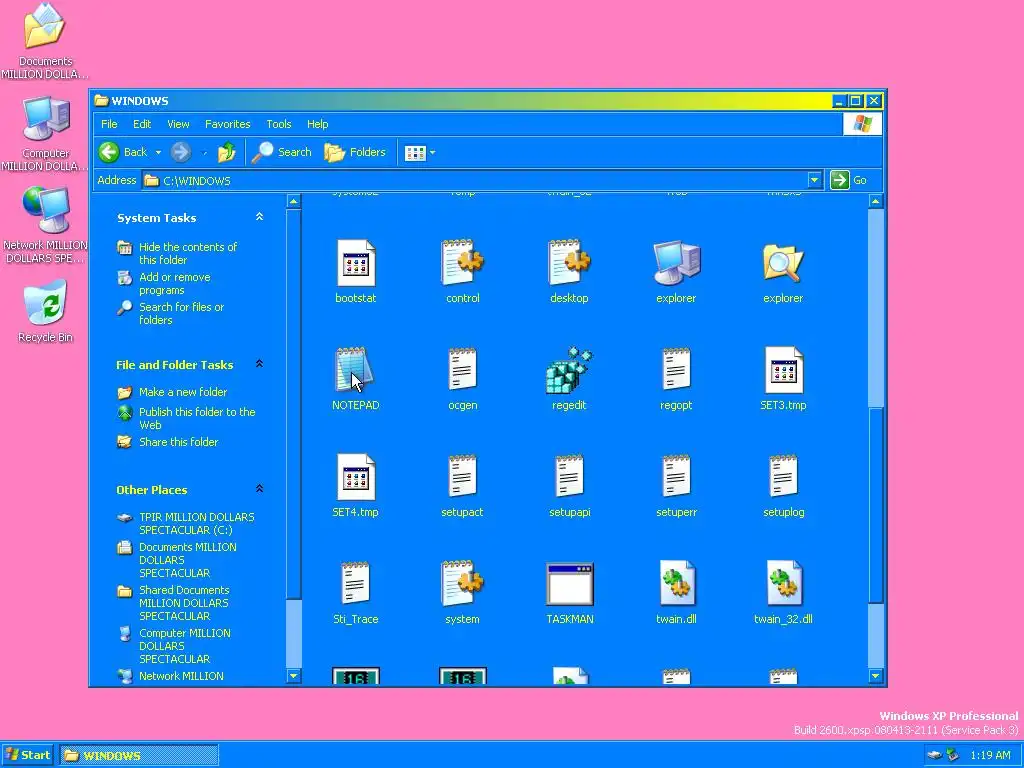Open the Search toolbar button

pyautogui.click(x=282, y=152)
